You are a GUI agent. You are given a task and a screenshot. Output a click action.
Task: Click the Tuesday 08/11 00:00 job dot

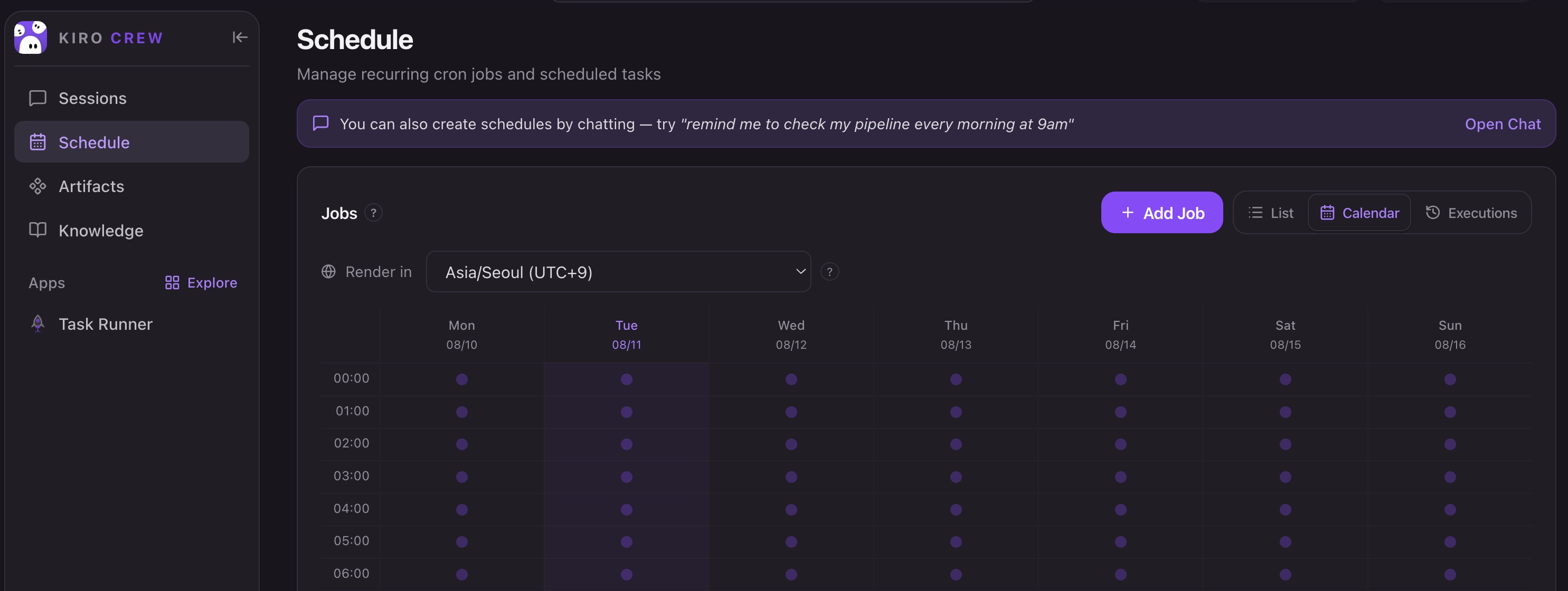tap(626, 380)
